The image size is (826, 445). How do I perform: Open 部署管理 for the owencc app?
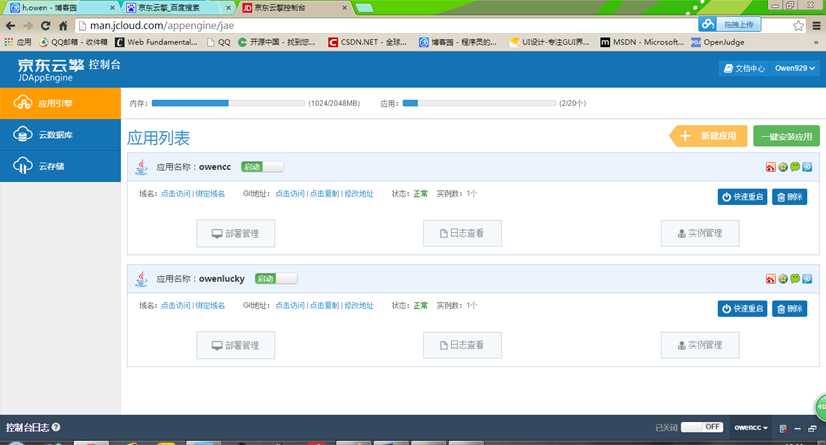point(235,233)
